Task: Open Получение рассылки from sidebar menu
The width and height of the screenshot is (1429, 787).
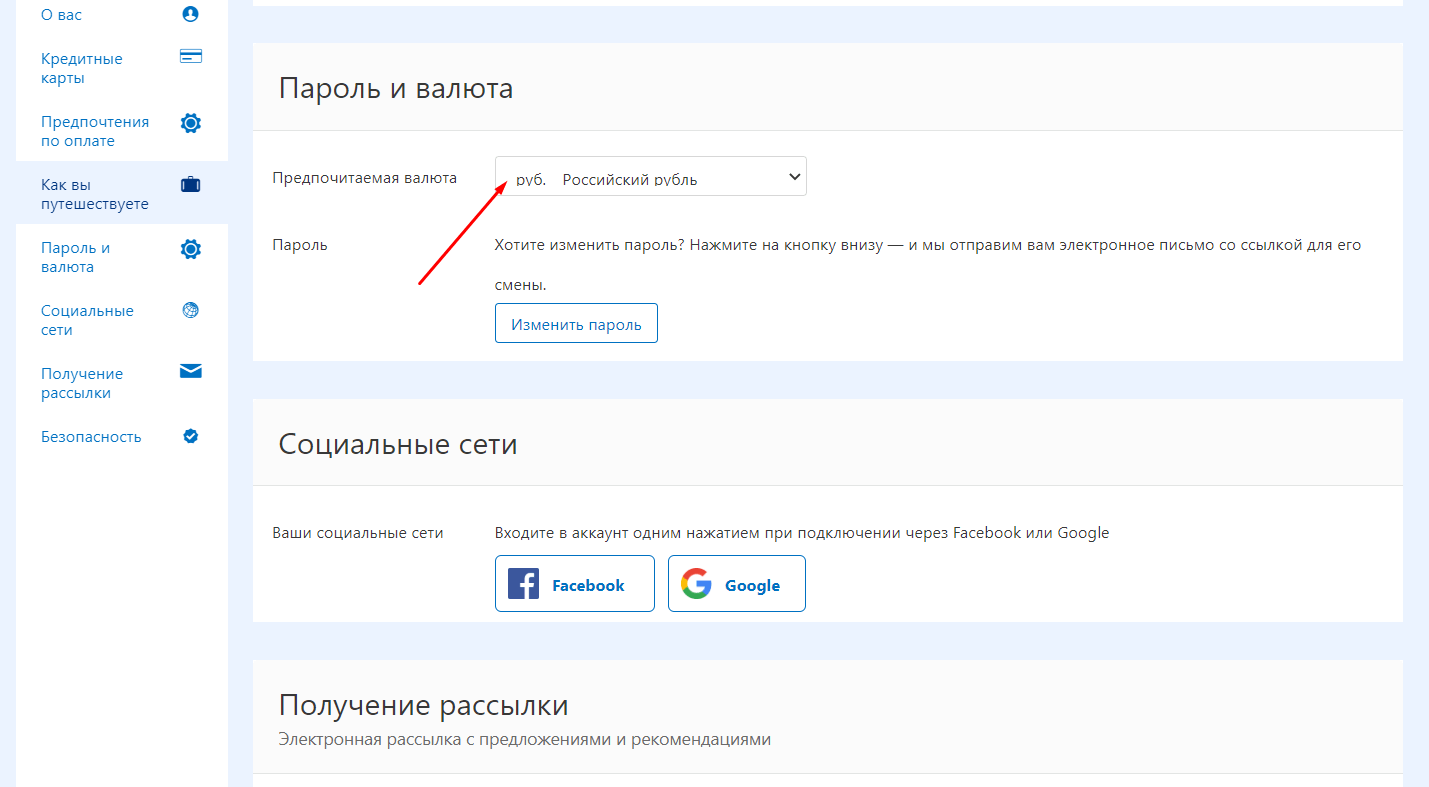Action: point(81,383)
